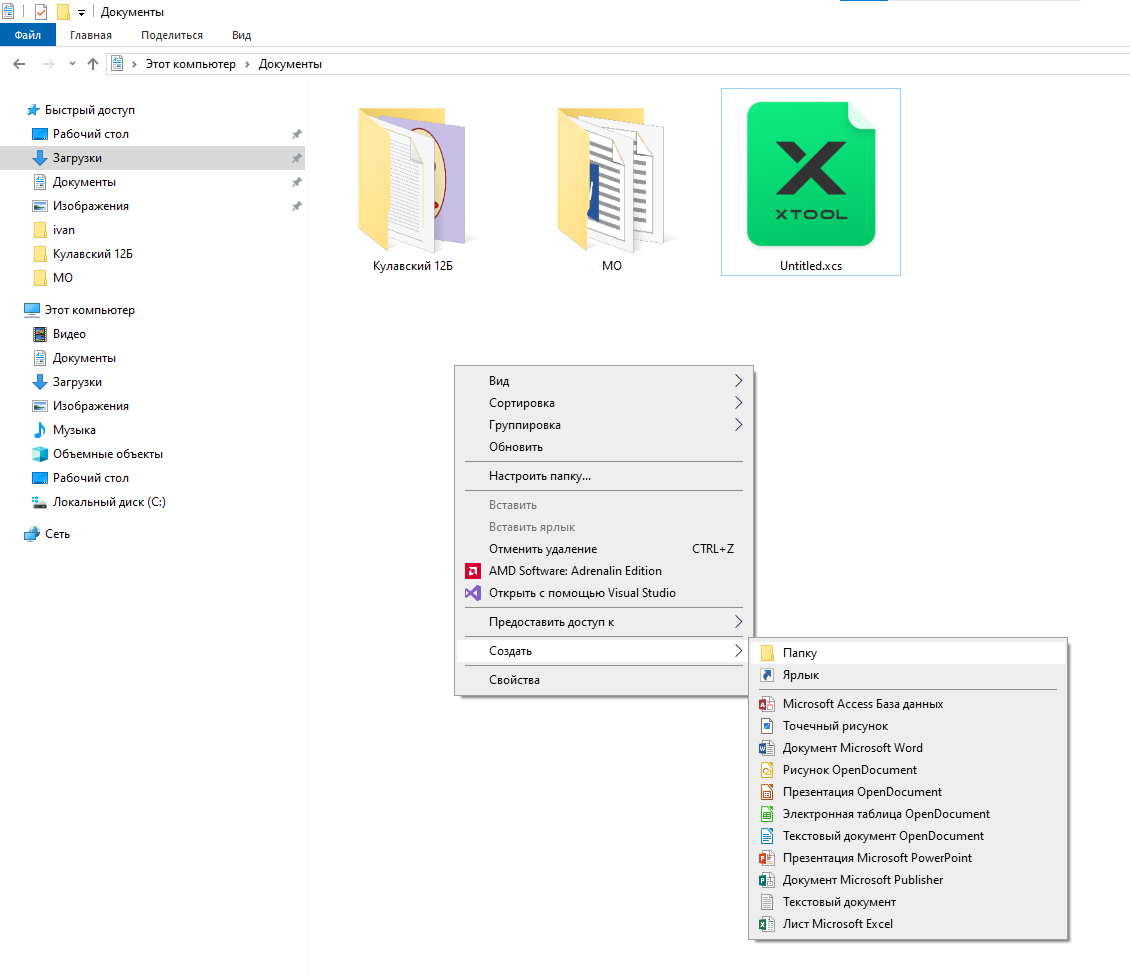The height and width of the screenshot is (975, 1130).
Task: Create a Рисунок OpenDocument file
Action: (908, 770)
